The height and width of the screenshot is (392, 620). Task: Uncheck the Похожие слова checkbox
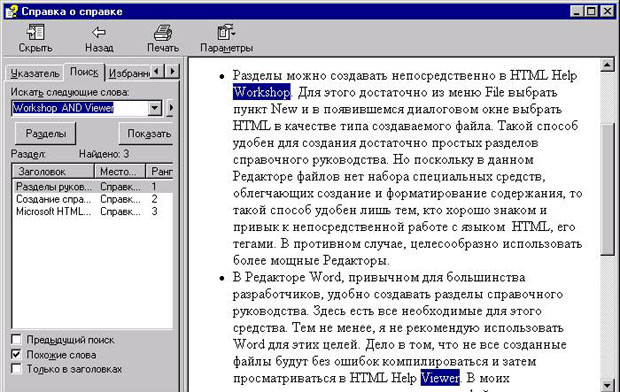[x=16, y=354]
